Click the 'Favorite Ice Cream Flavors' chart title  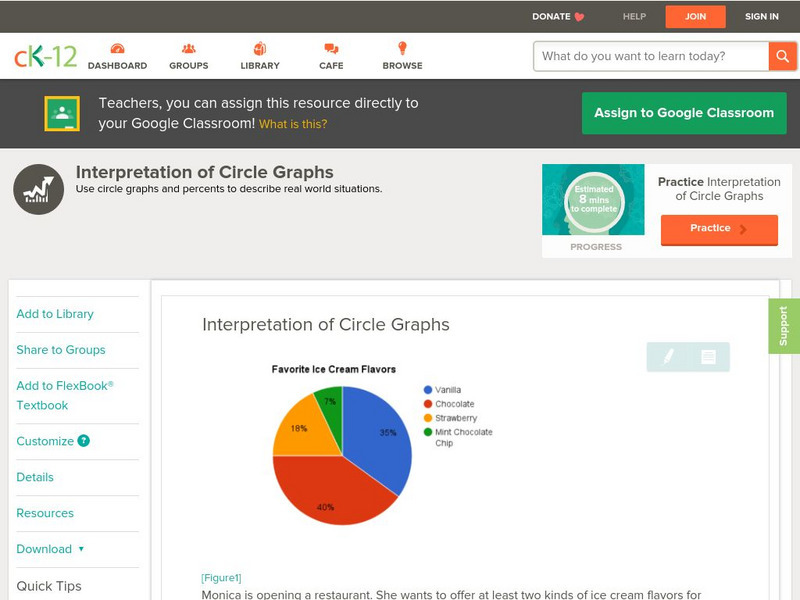(x=334, y=369)
